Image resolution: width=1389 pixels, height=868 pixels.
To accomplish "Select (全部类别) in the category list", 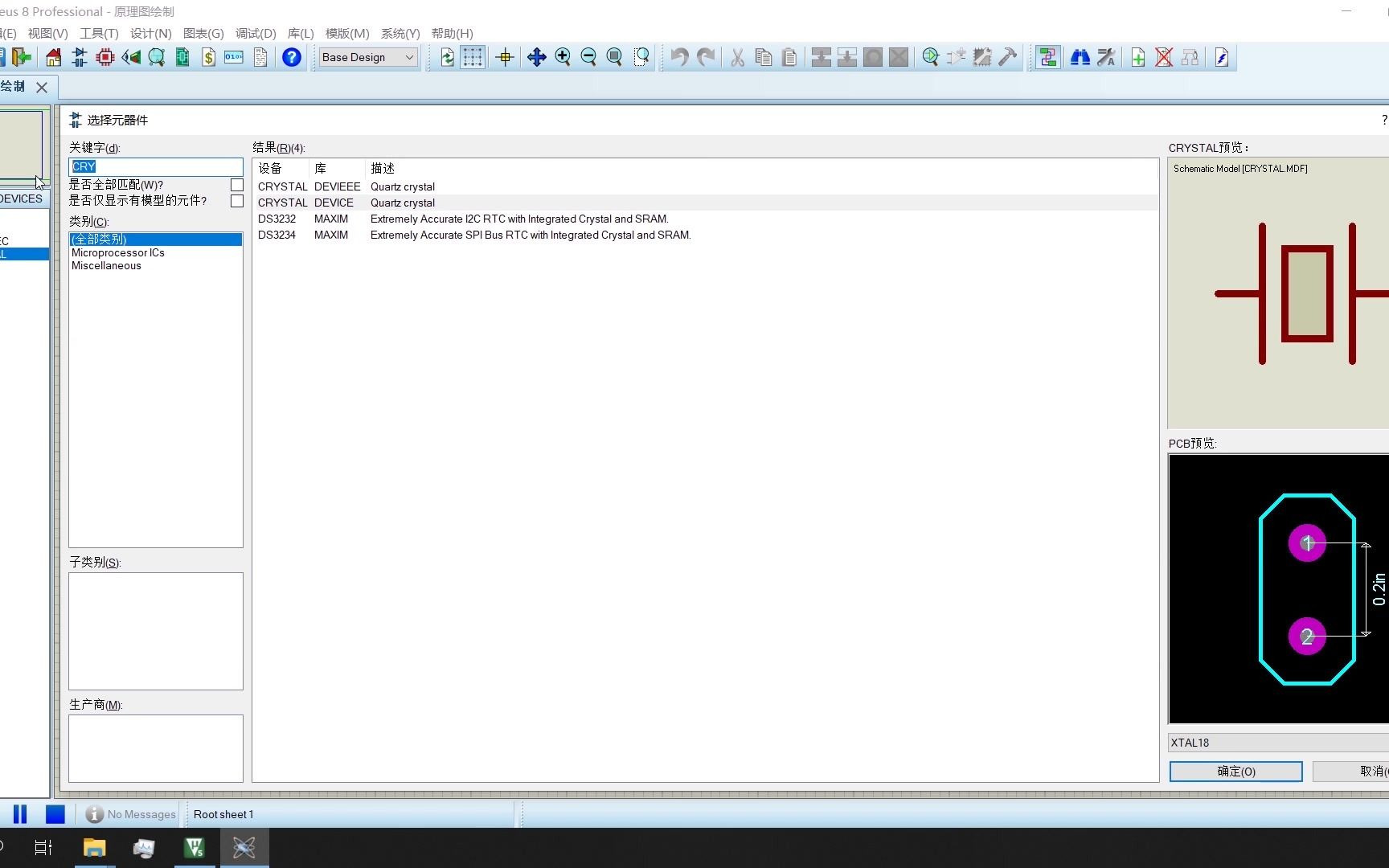I will 156,239.
